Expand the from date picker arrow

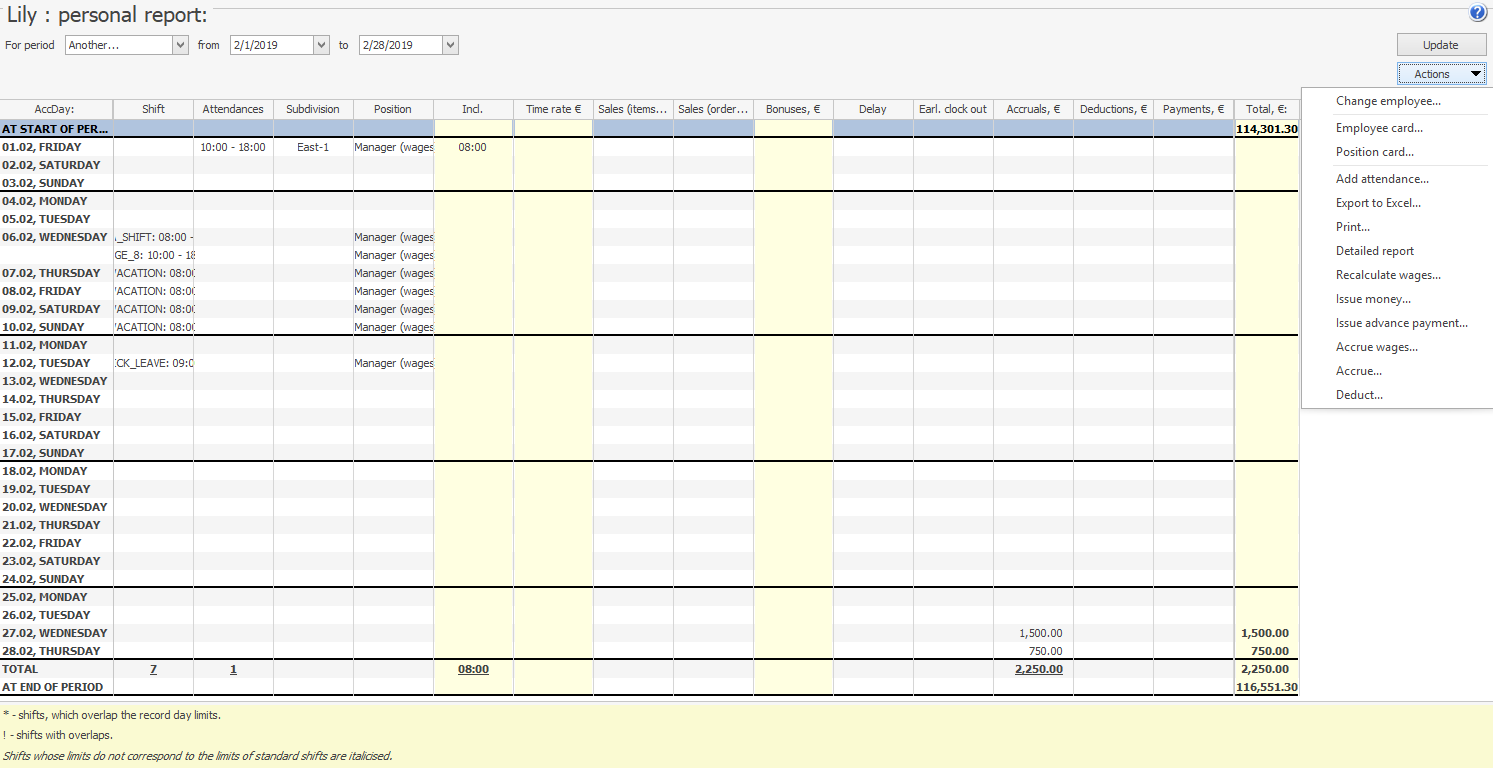tap(321, 45)
